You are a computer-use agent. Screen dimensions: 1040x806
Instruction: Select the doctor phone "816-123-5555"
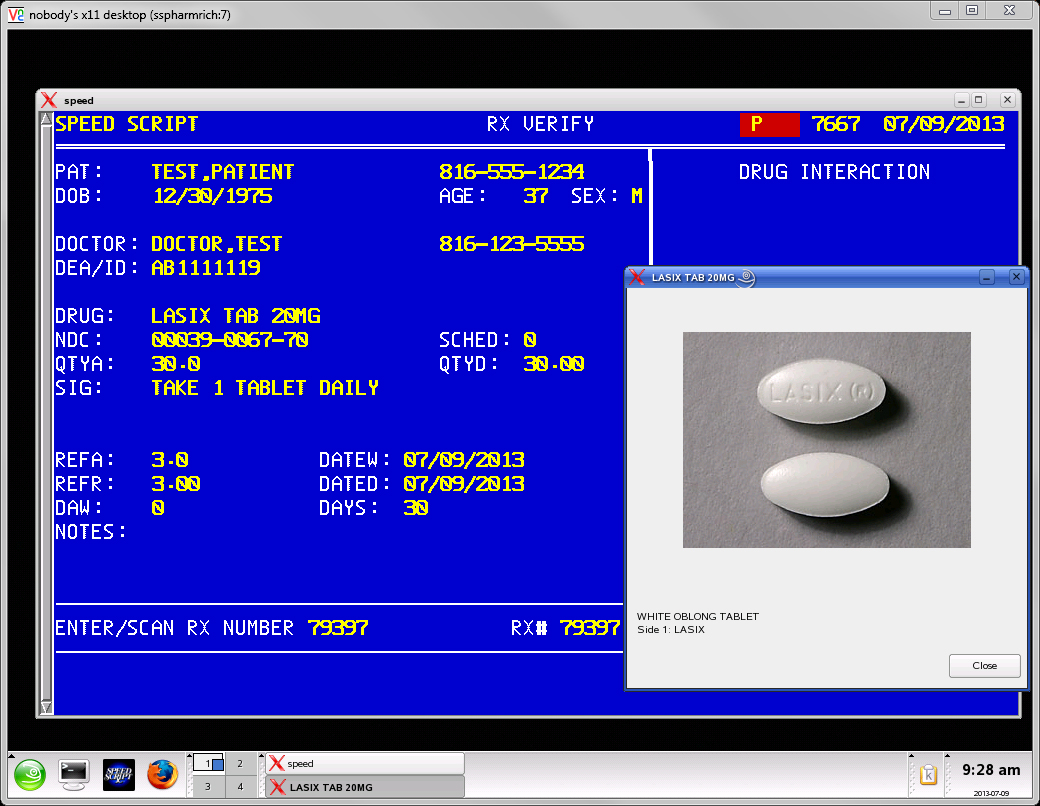pyautogui.click(x=511, y=244)
